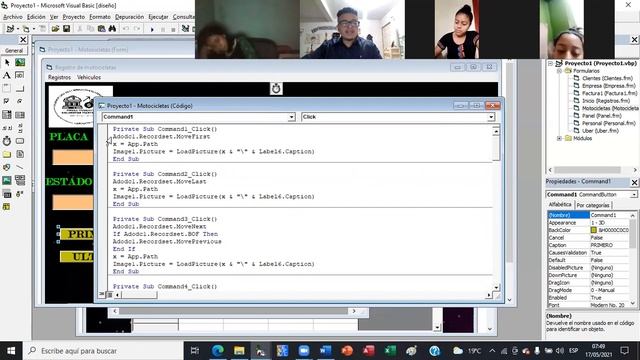Select the Frame tool in the toolbox
This screenshot has width=640, height=360.
click(7, 89)
